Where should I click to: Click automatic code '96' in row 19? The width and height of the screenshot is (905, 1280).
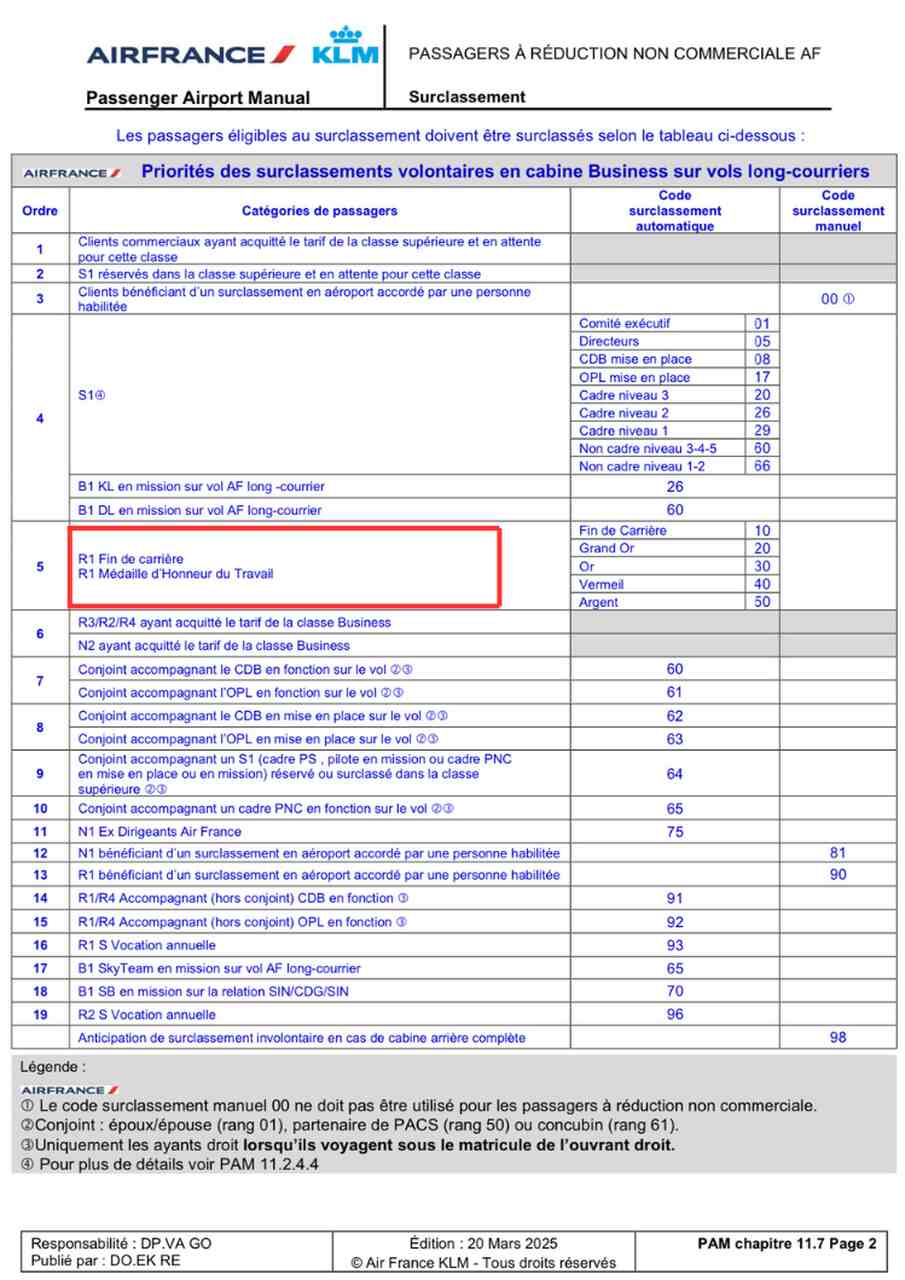pos(675,1014)
